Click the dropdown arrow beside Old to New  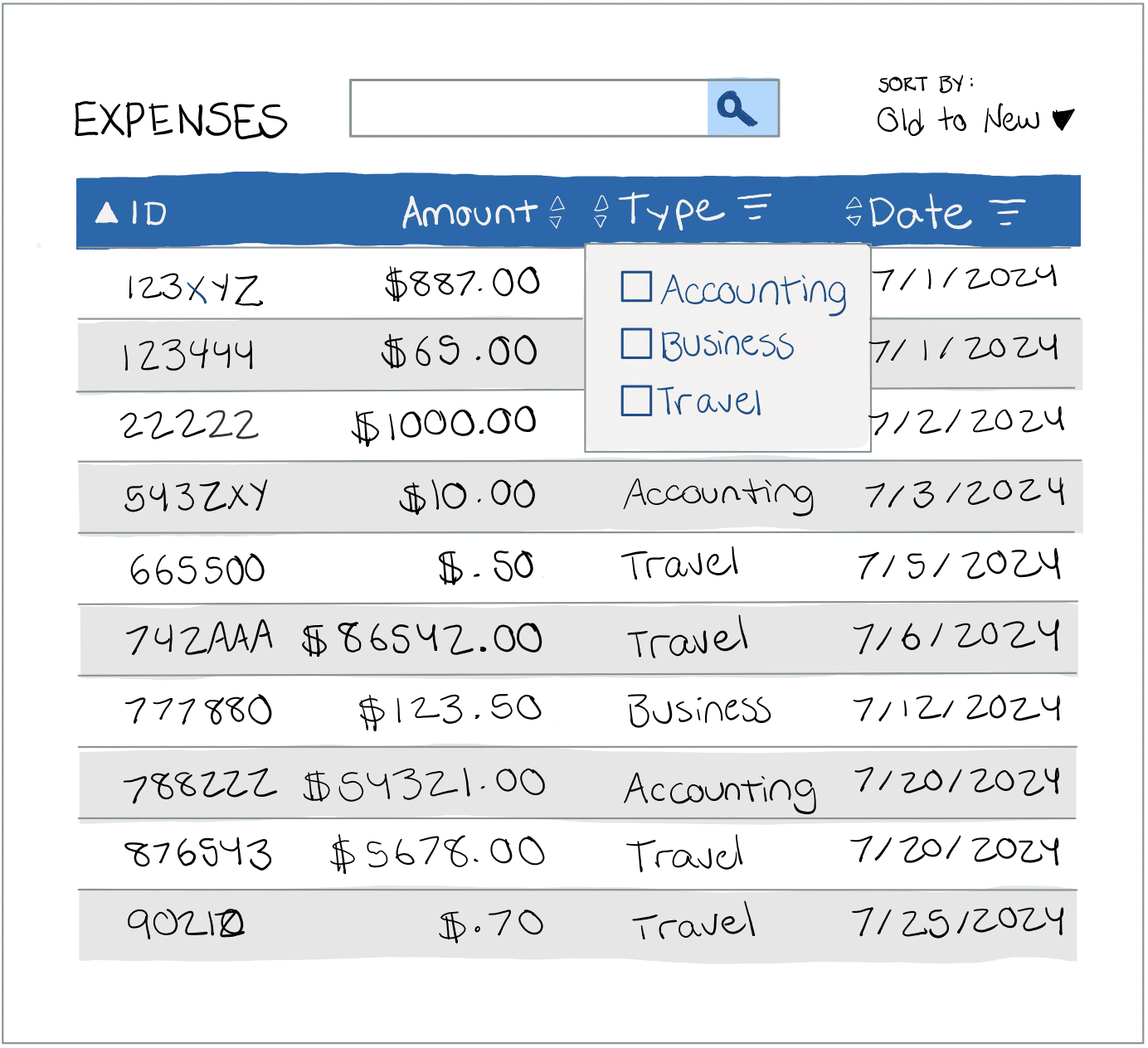click(1063, 120)
